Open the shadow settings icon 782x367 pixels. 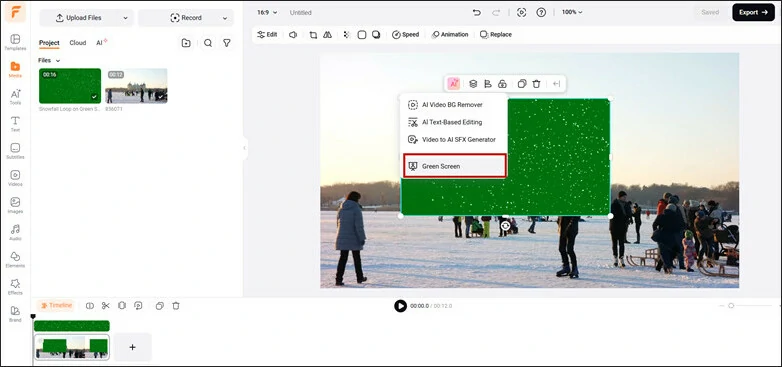click(x=376, y=34)
